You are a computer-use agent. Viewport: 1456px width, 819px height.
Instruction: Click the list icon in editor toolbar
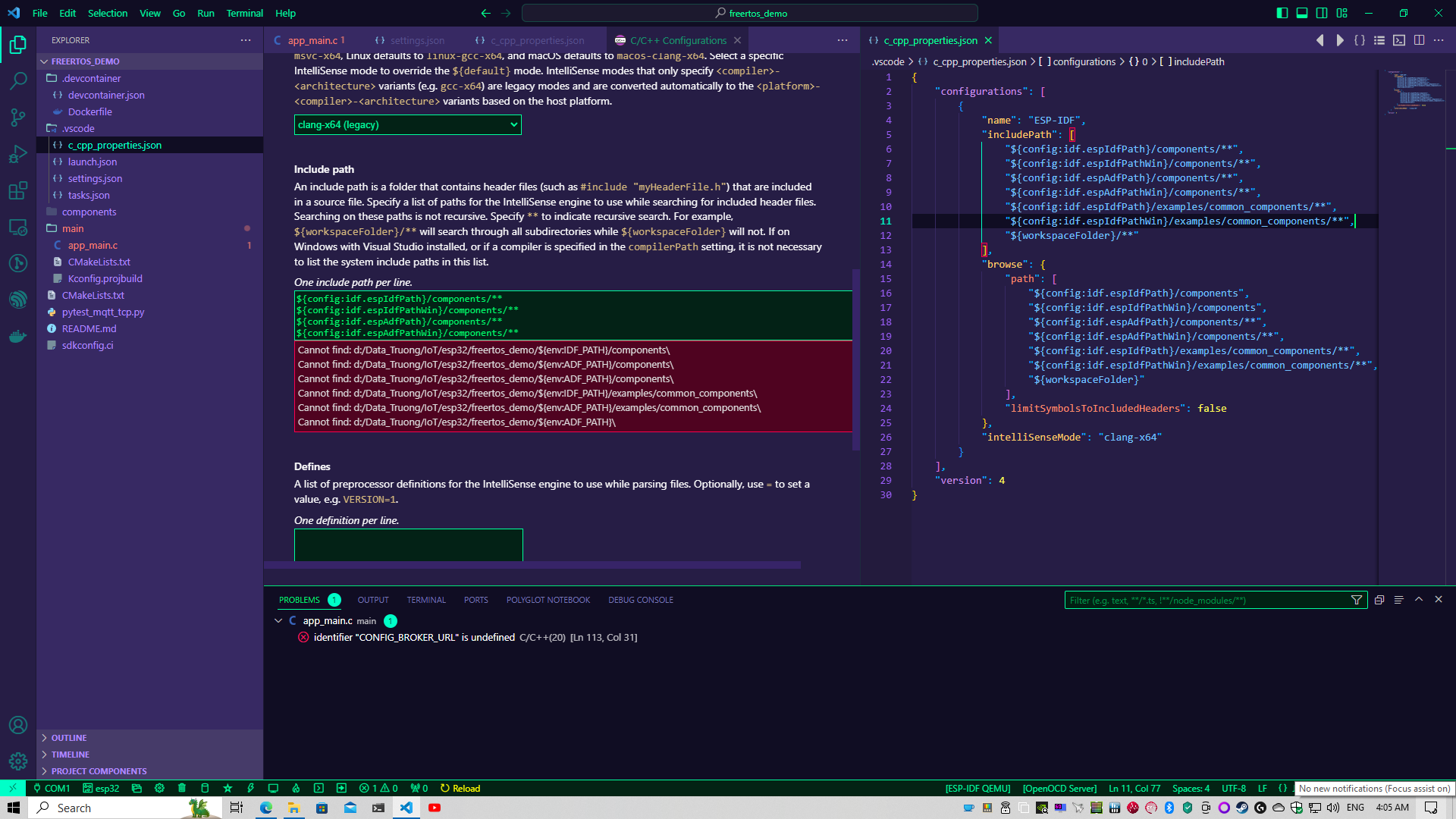[x=1379, y=40]
